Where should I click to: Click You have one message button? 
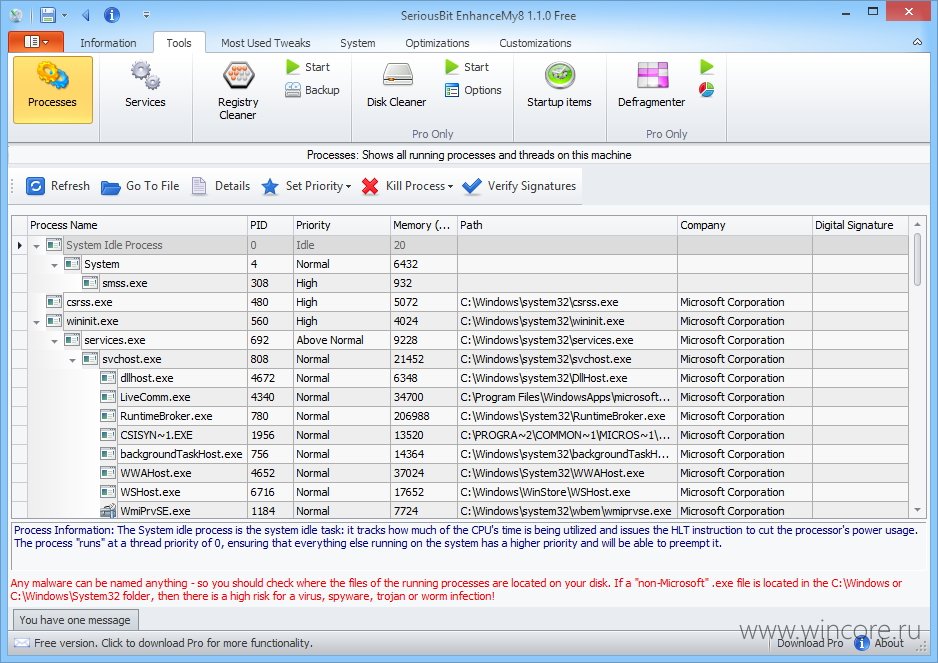(x=75, y=620)
